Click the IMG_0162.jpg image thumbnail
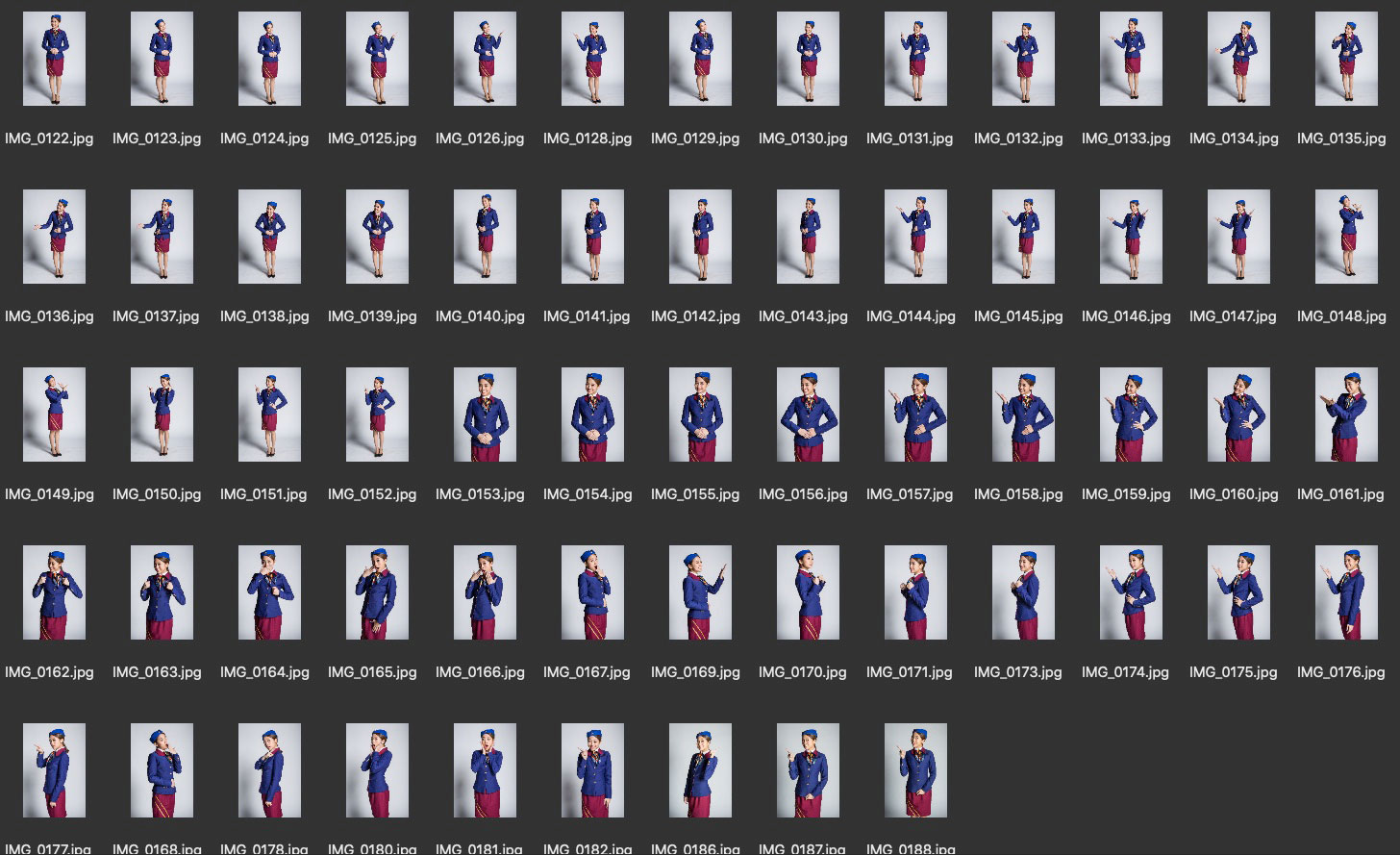1400x855 pixels. [x=54, y=592]
